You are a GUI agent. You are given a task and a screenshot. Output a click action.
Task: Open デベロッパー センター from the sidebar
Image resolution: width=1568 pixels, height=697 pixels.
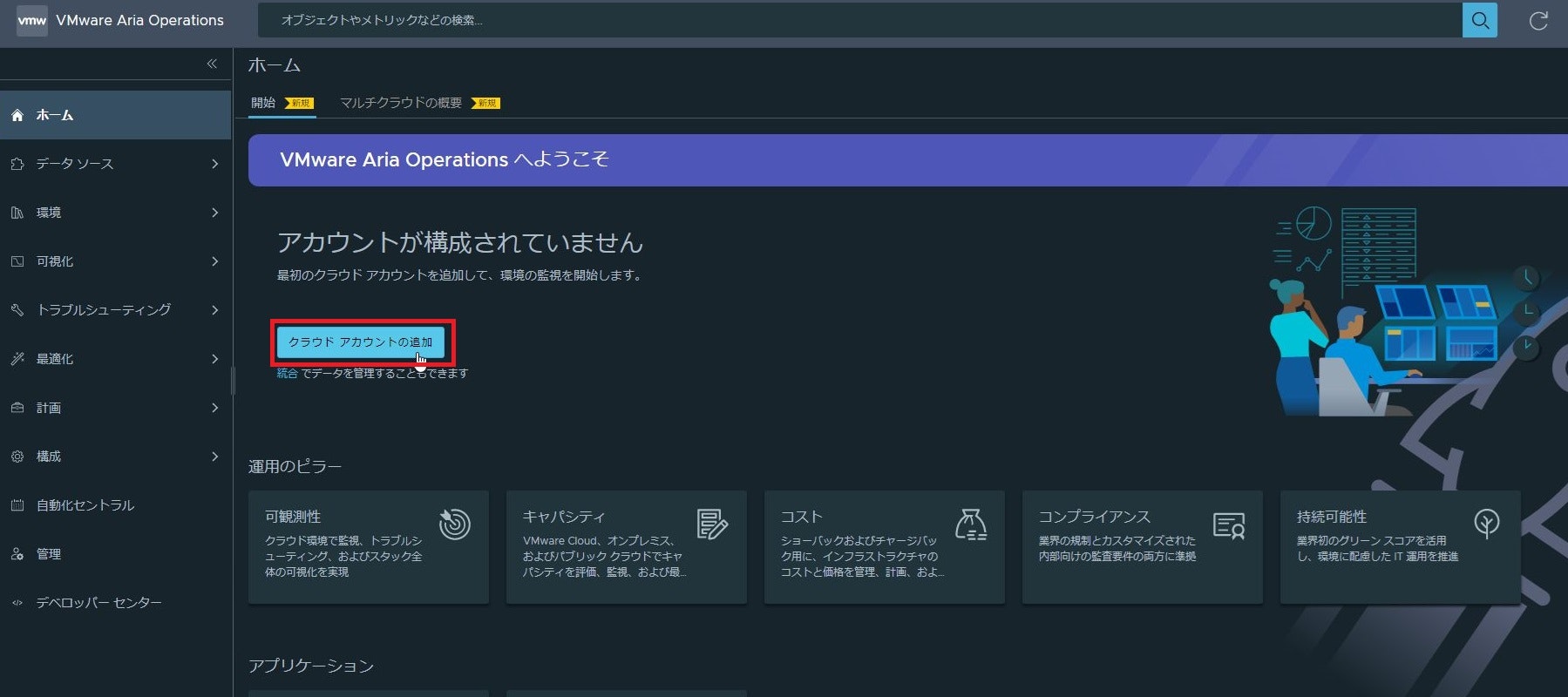115,603
